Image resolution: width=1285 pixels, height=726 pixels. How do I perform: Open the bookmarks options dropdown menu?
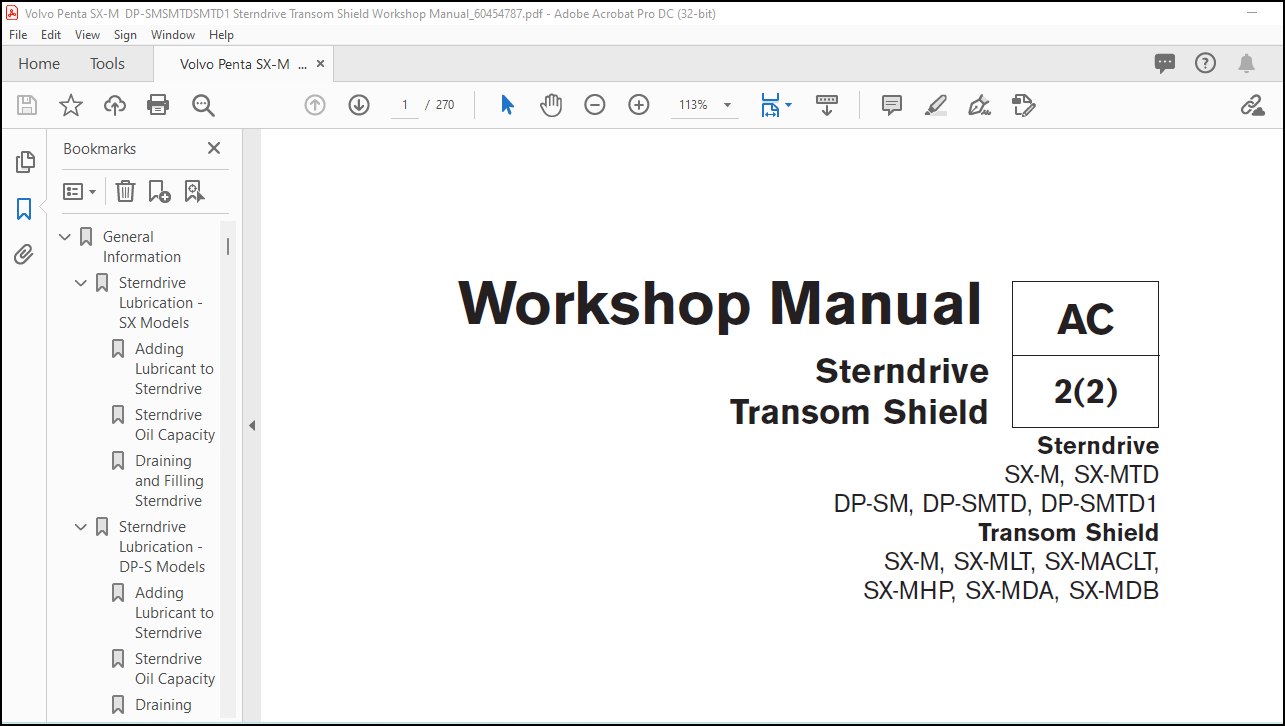coord(80,191)
